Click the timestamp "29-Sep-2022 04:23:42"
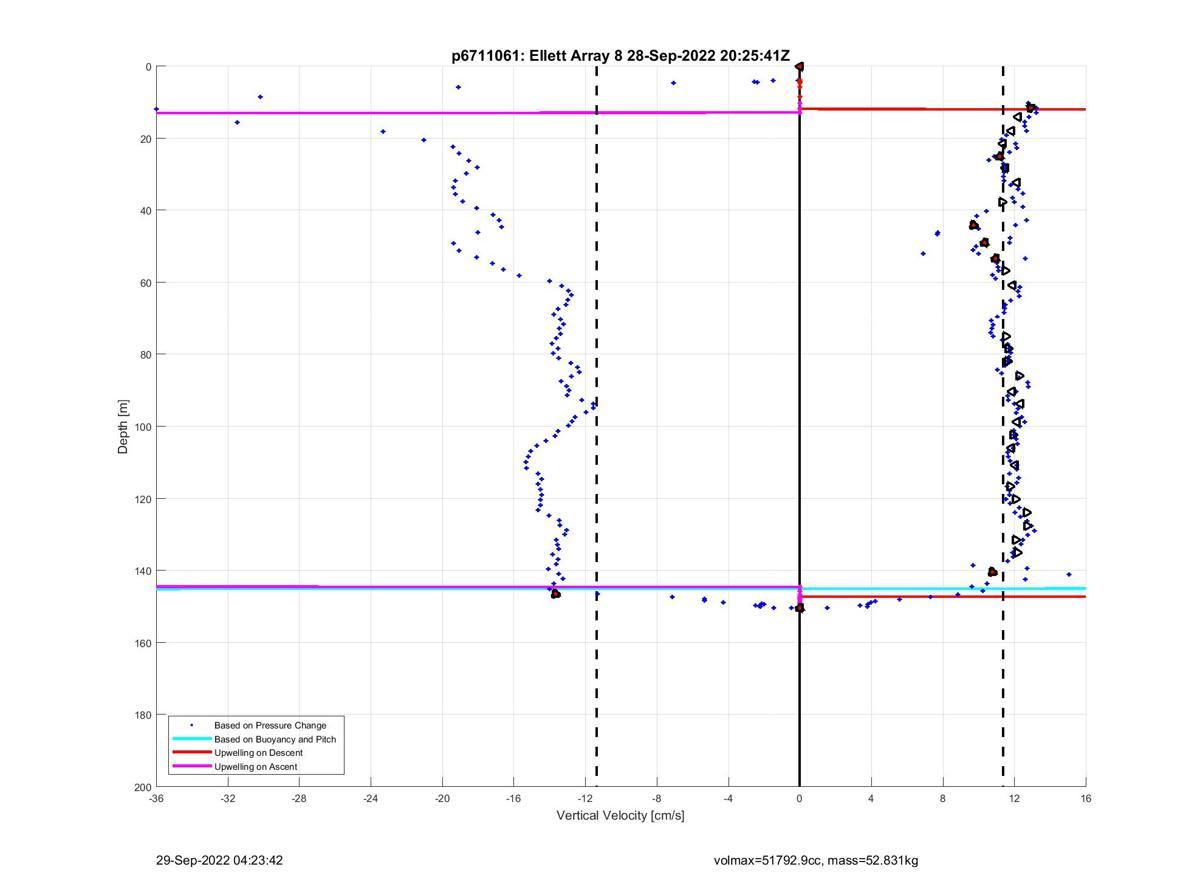 coord(220,860)
